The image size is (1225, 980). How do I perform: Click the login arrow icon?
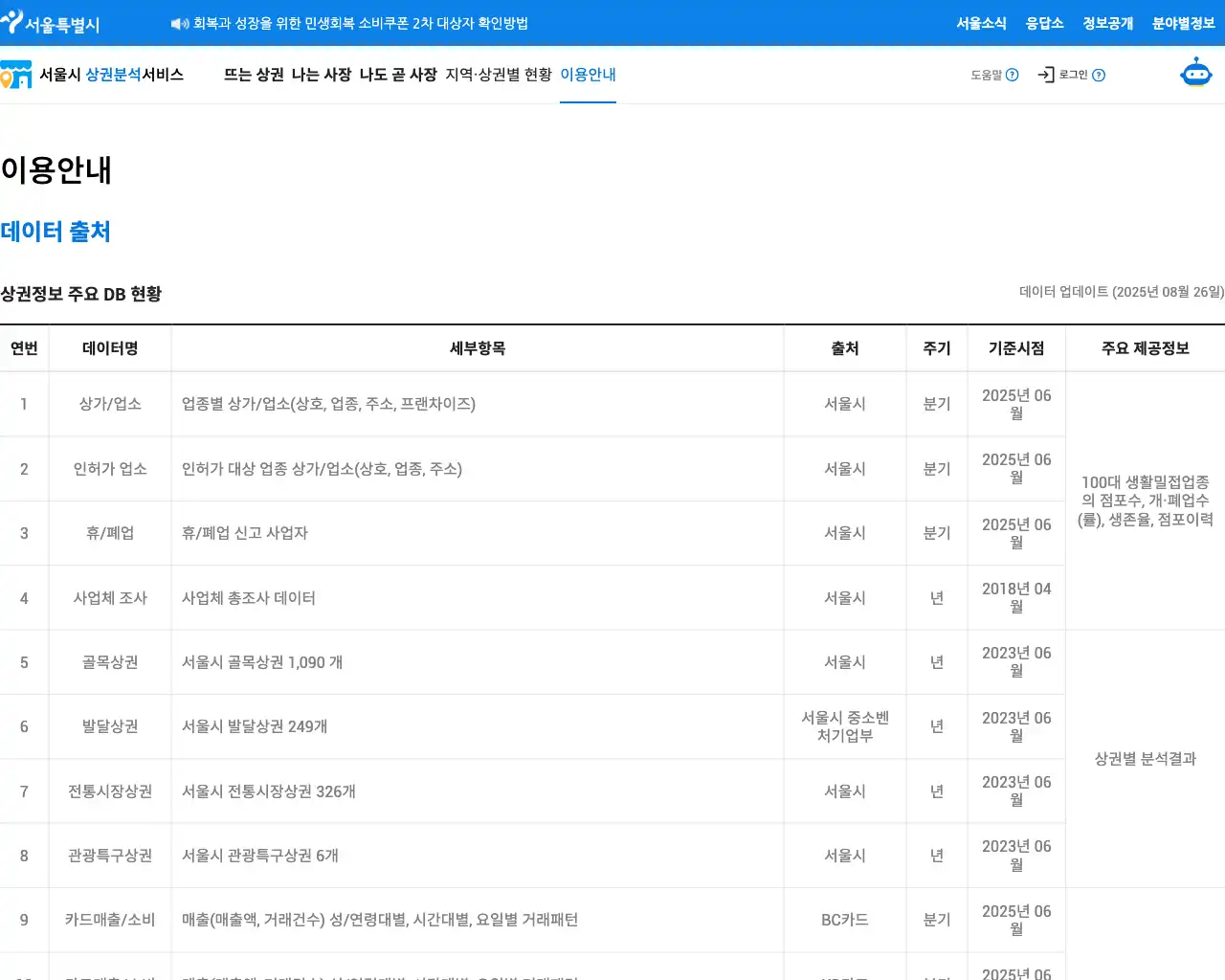point(1046,75)
